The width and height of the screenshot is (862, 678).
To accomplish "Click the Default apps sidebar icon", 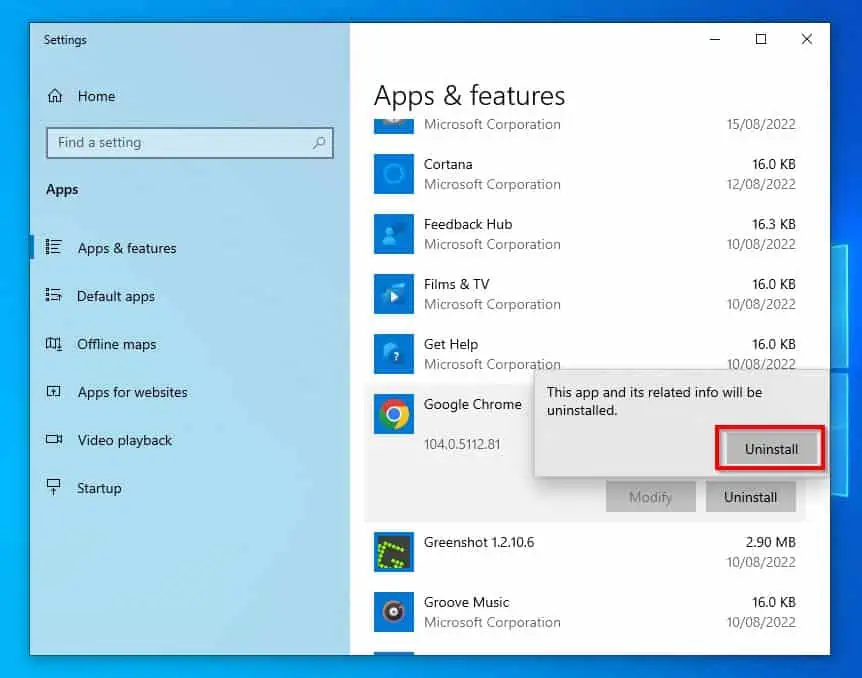I will pos(53,295).
